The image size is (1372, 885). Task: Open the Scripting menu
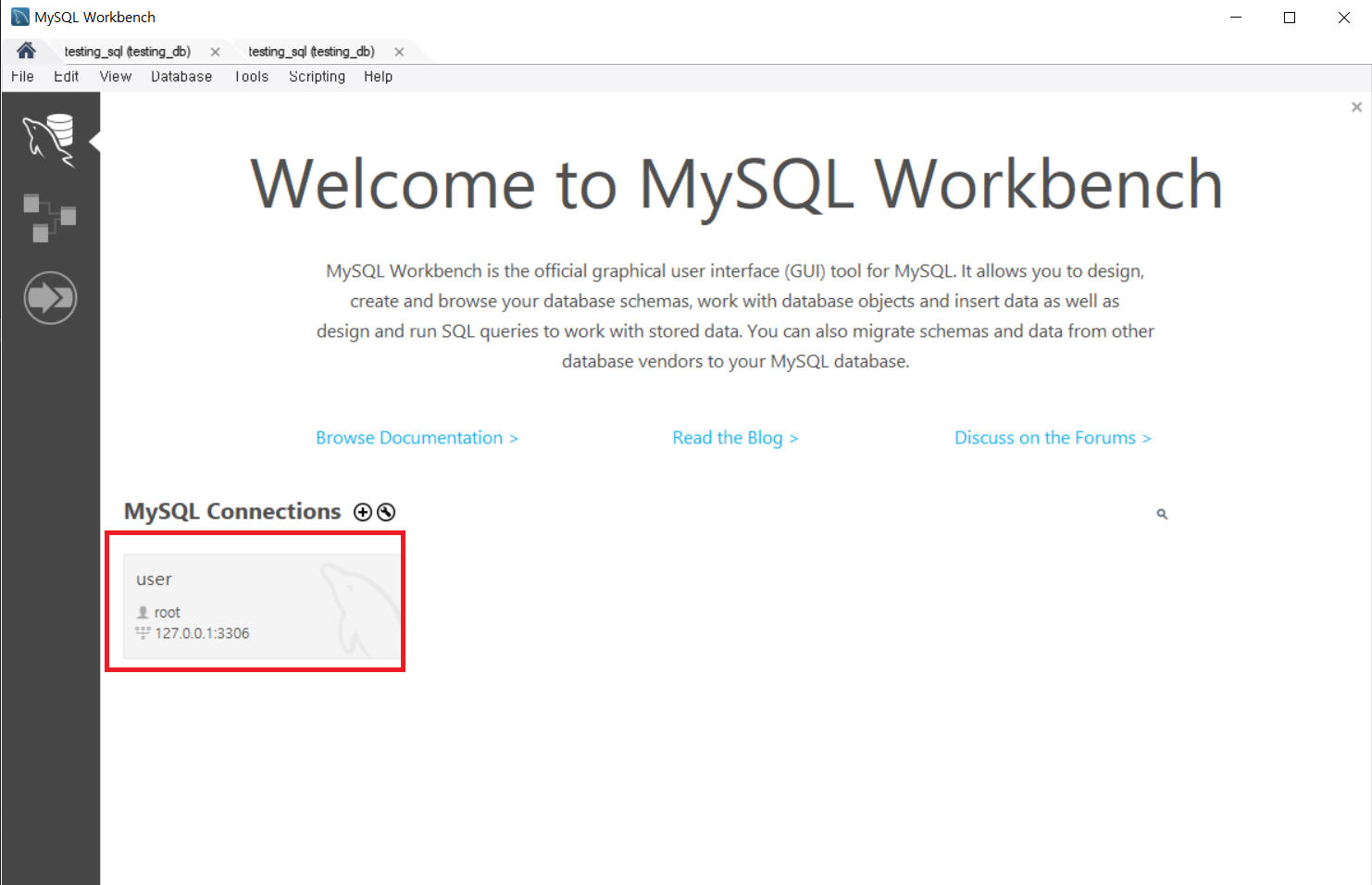317,77
